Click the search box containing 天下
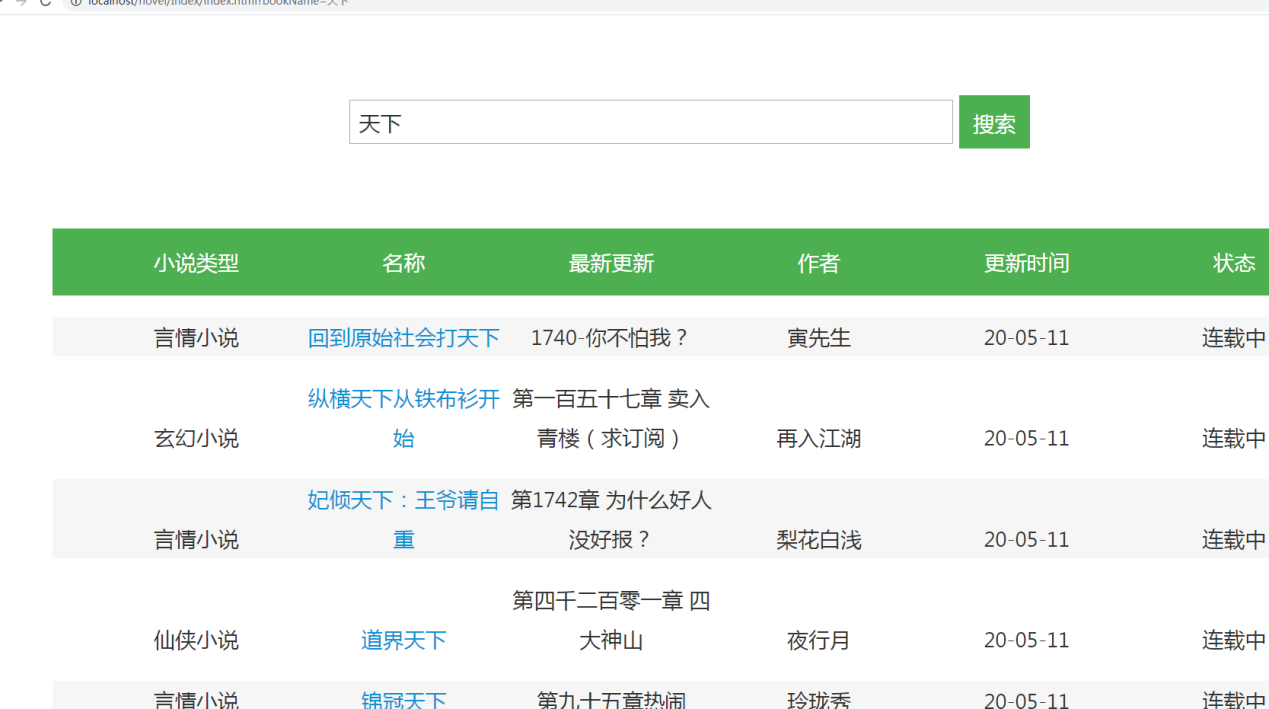 coord(650,122)
